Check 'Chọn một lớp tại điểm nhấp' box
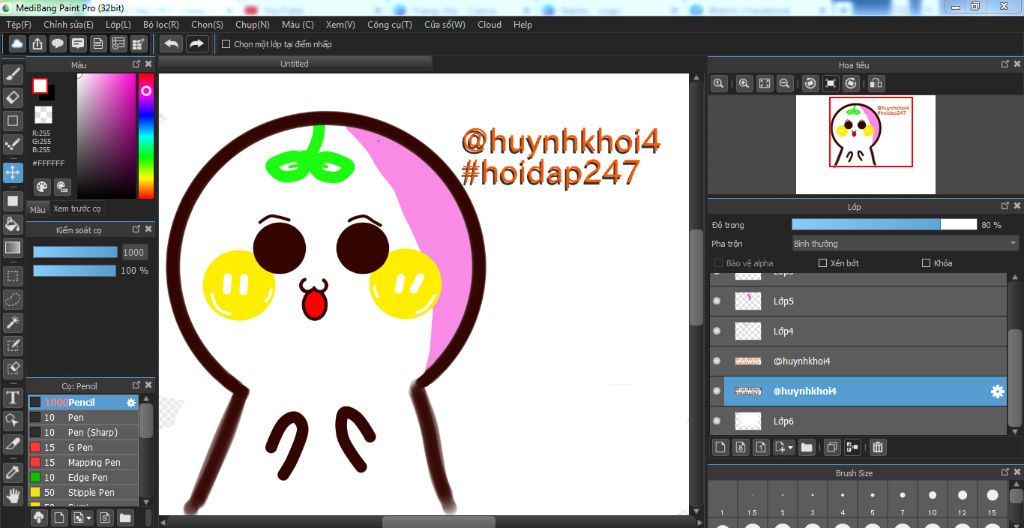The height and width of the screenshot is (528, 1024). (x=226, y=44)
